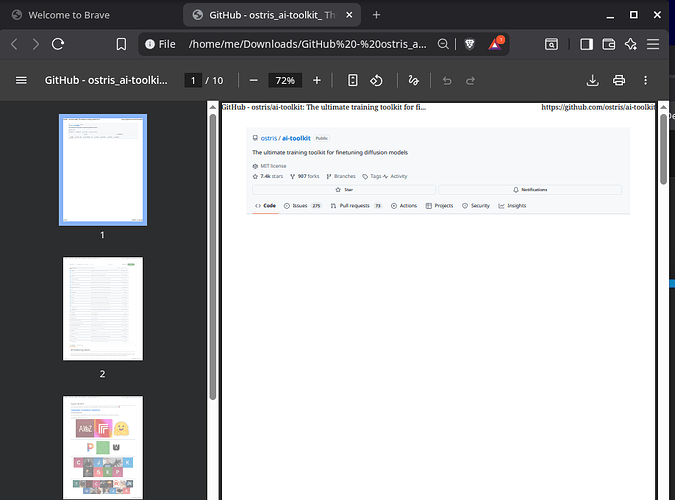This screenshot has height=500, width=675.
Task: Rotate the PDF counterclockwise
Action: 376,81
